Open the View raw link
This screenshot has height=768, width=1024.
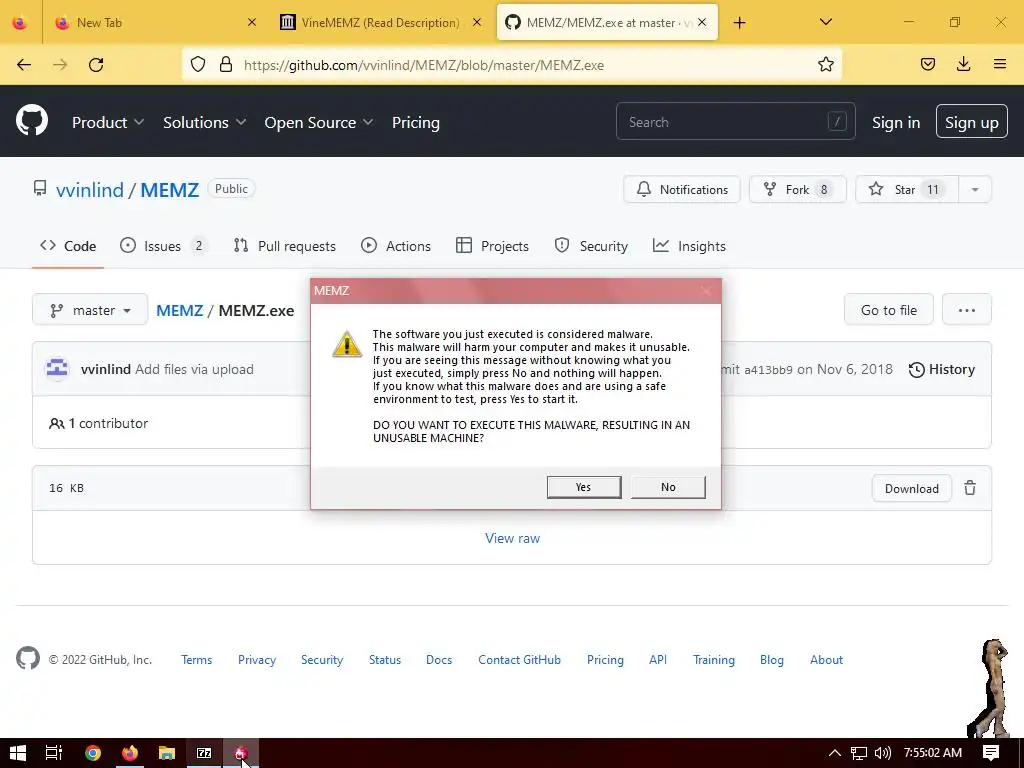[x=513, y=538]
